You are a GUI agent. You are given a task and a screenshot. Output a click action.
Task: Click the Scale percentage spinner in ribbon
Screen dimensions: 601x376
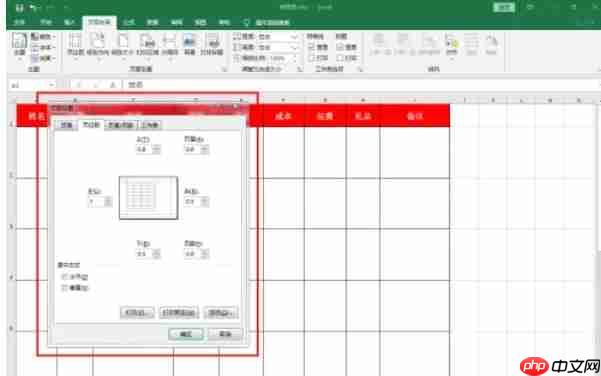pos(282,58)
